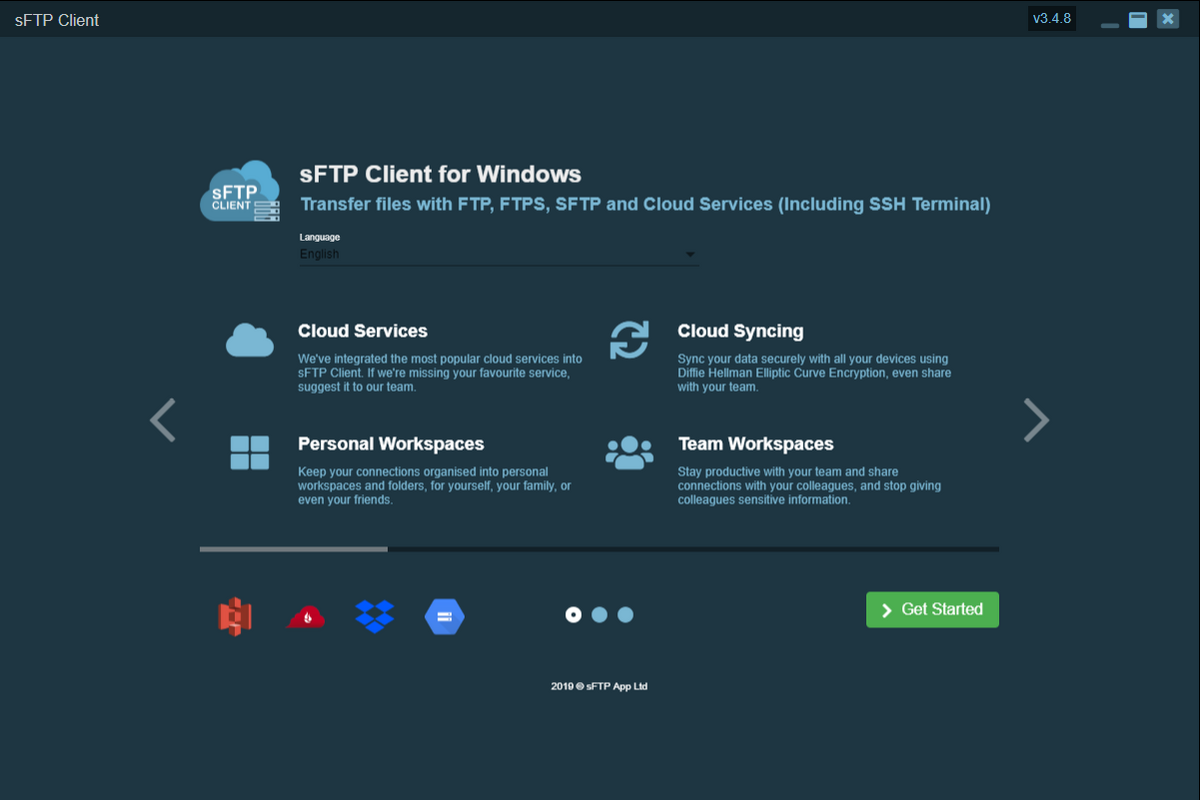This screenshot has width=1200, height=800.
Task: Click the sFTP Client cloud logo
Action: coord(240,190)
